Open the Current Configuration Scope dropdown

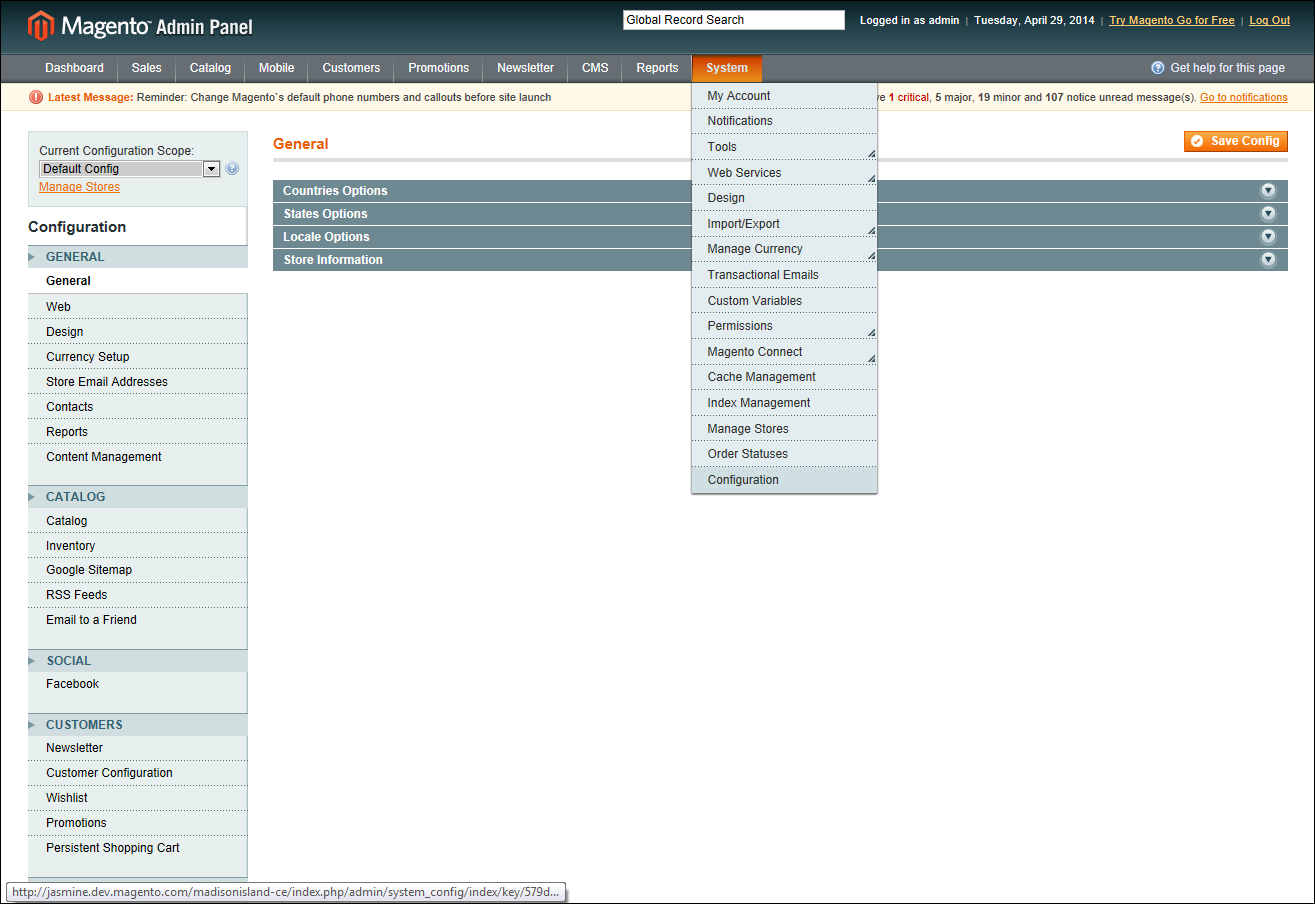click(129, 169)
